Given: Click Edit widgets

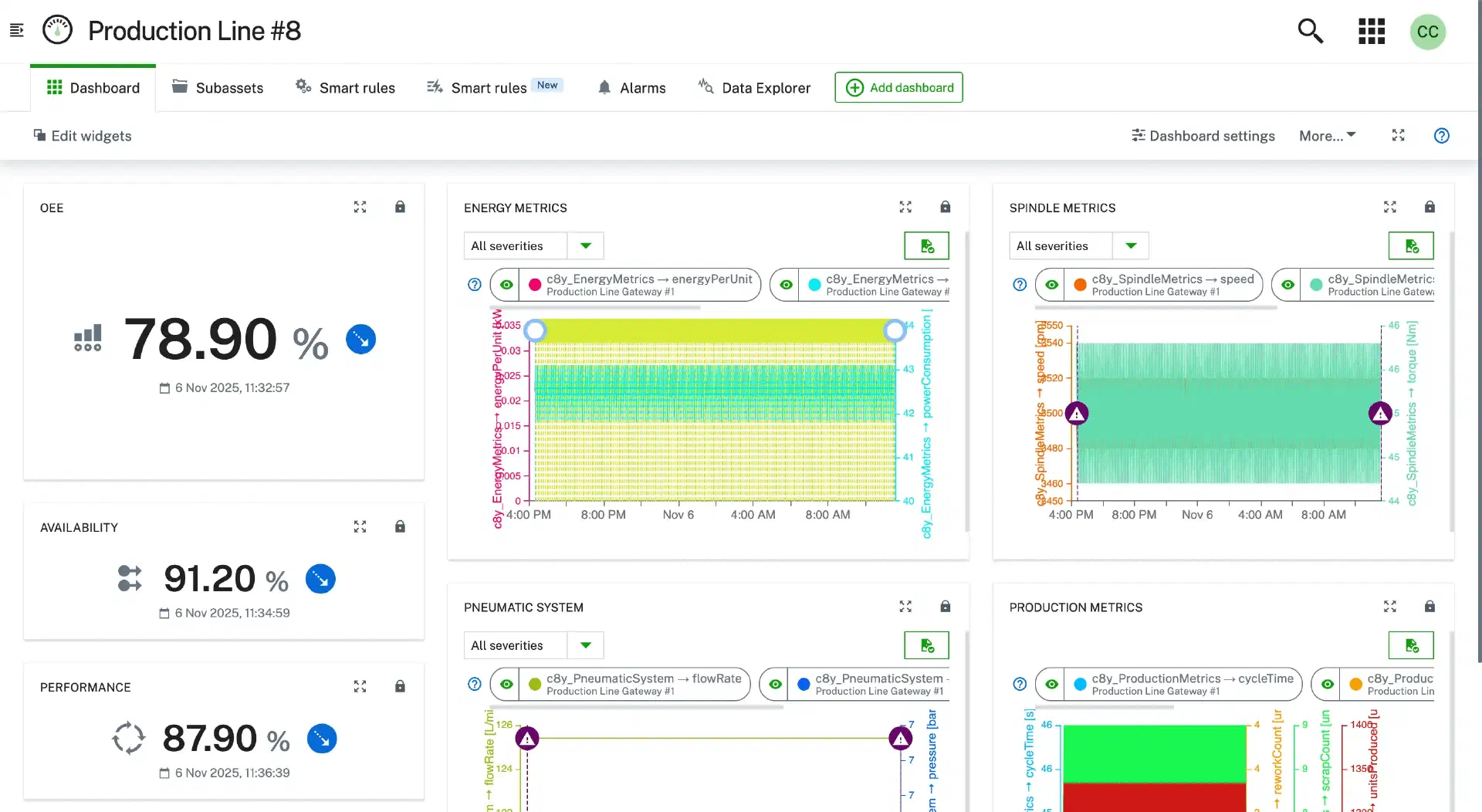Looking at the screenshot, I should click(x=83, y=136).
